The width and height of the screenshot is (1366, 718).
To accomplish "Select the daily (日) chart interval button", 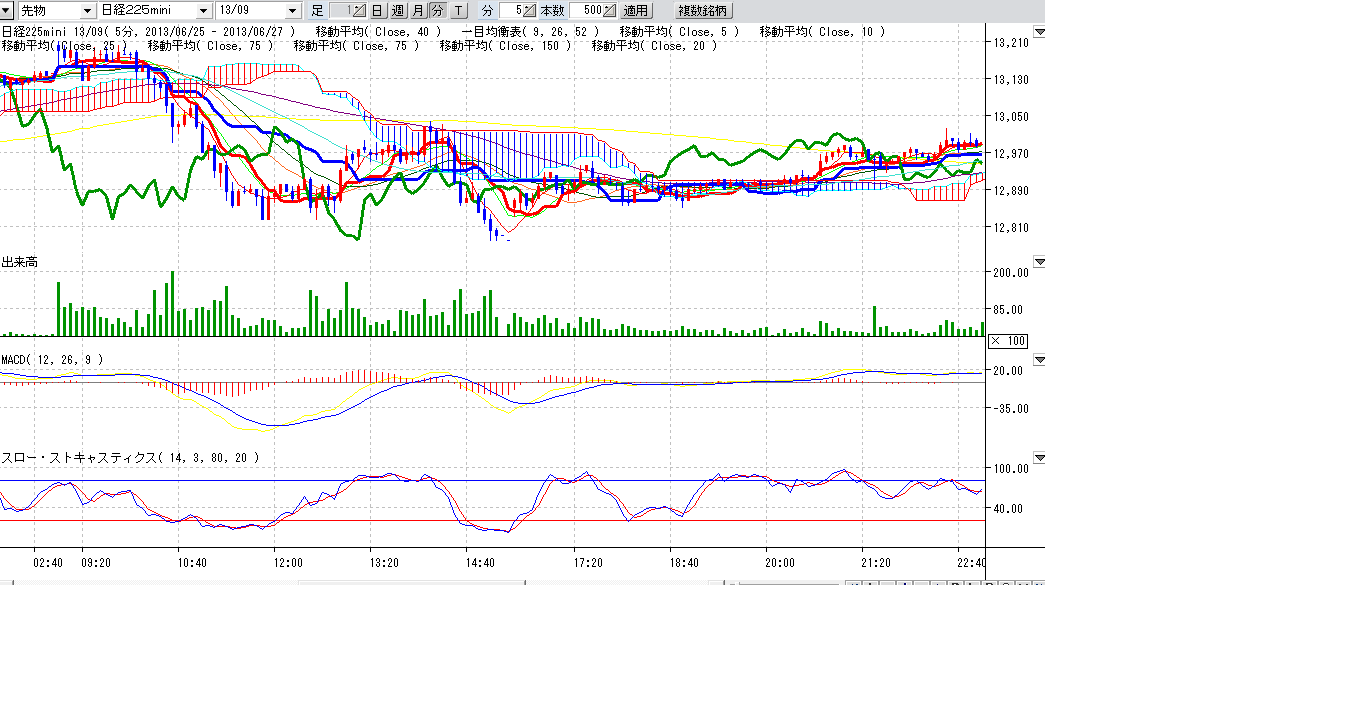I will pos(377,11).
